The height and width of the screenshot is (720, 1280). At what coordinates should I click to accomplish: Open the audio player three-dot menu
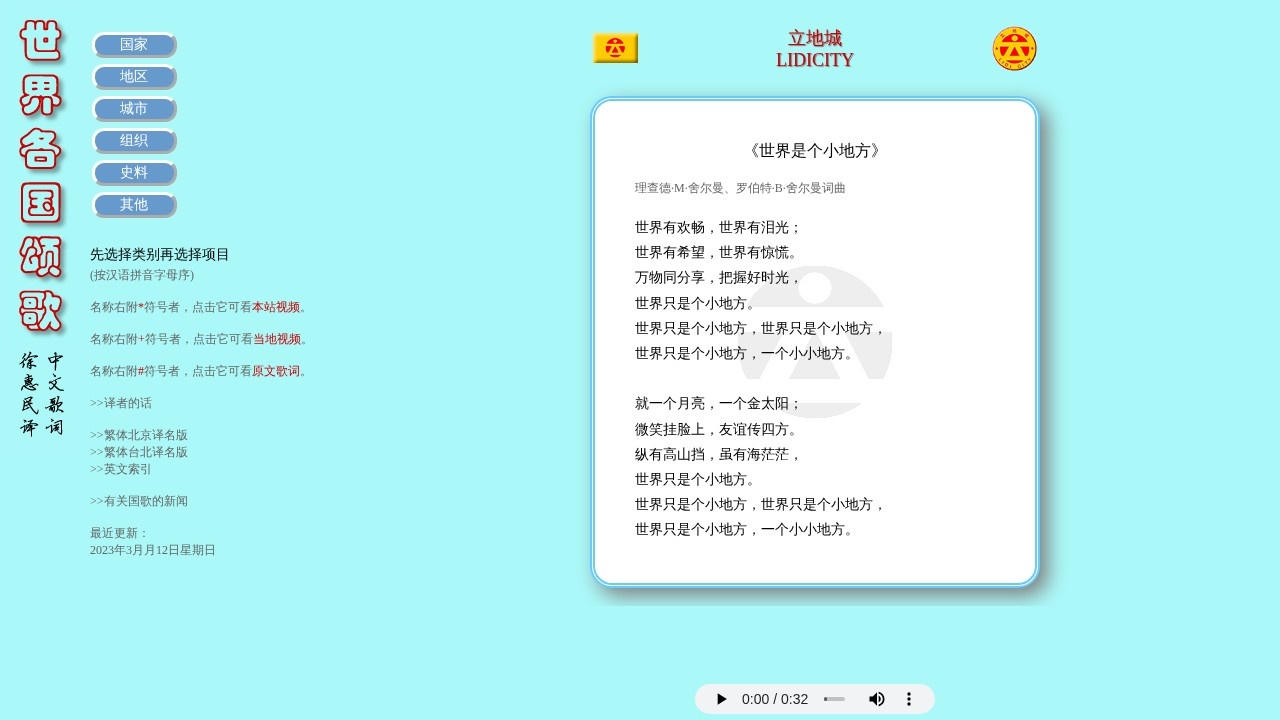coord(909,699)
